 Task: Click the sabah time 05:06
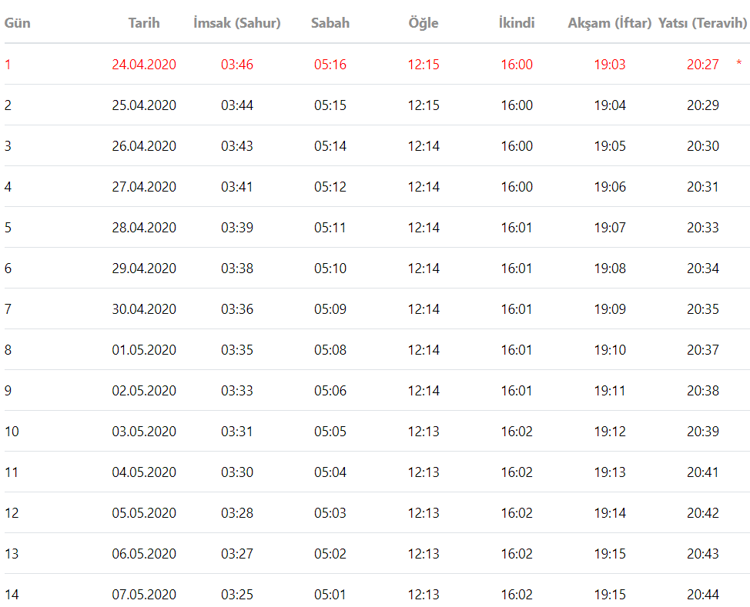[x=330, y=391]
